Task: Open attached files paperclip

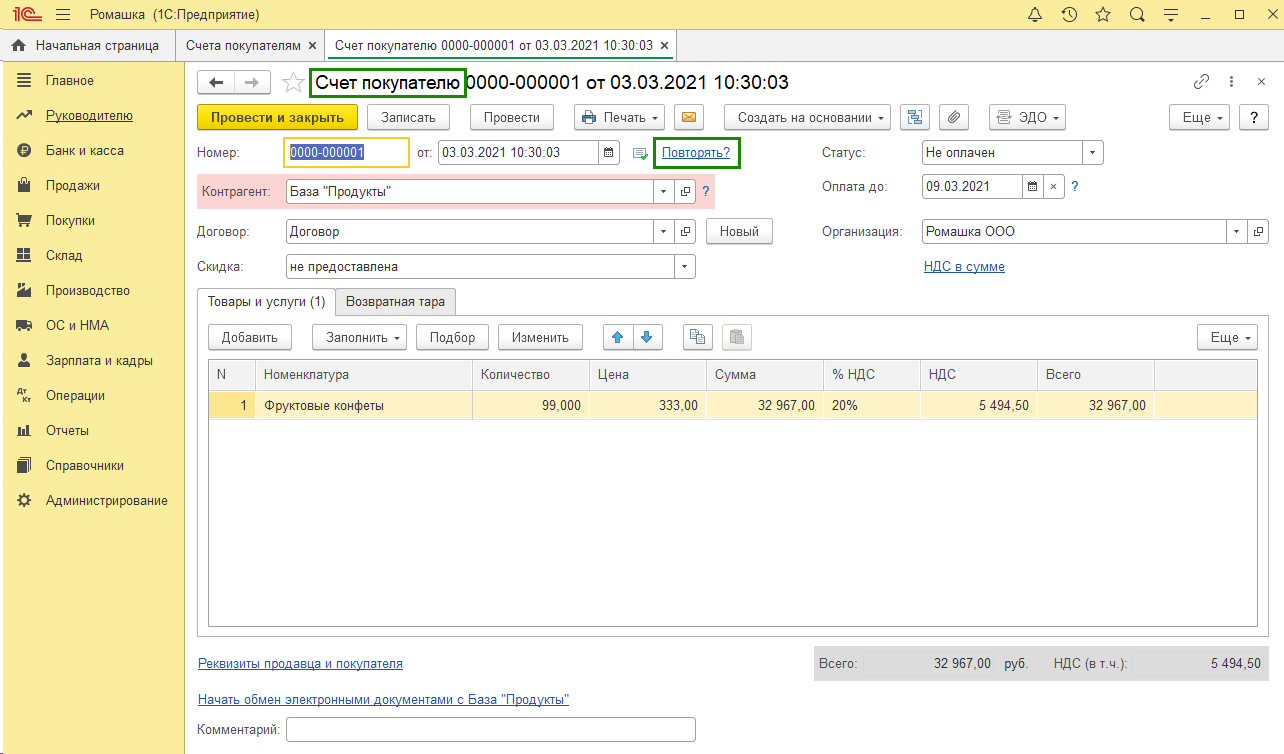Action: [x=954, y=117]
